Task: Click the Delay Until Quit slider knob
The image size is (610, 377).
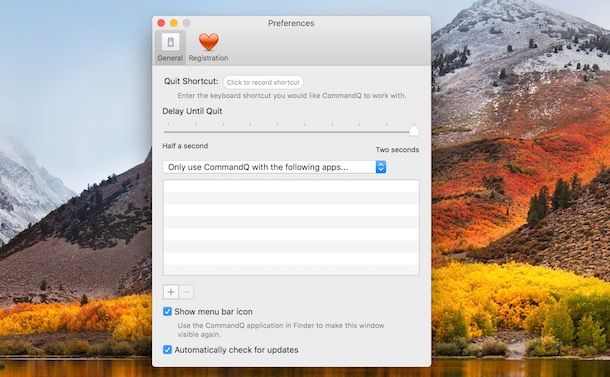Action: tap(414, 131)
